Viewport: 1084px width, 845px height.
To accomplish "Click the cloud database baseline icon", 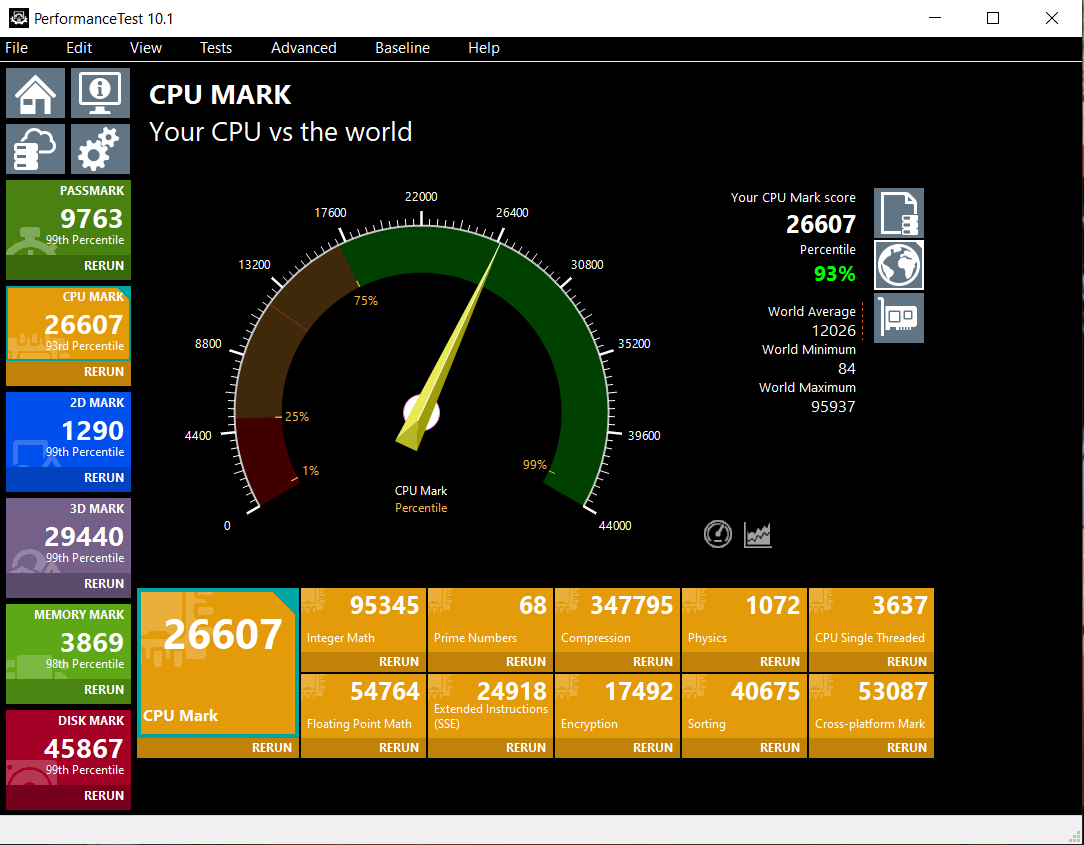I will click(x=36, y=149).
